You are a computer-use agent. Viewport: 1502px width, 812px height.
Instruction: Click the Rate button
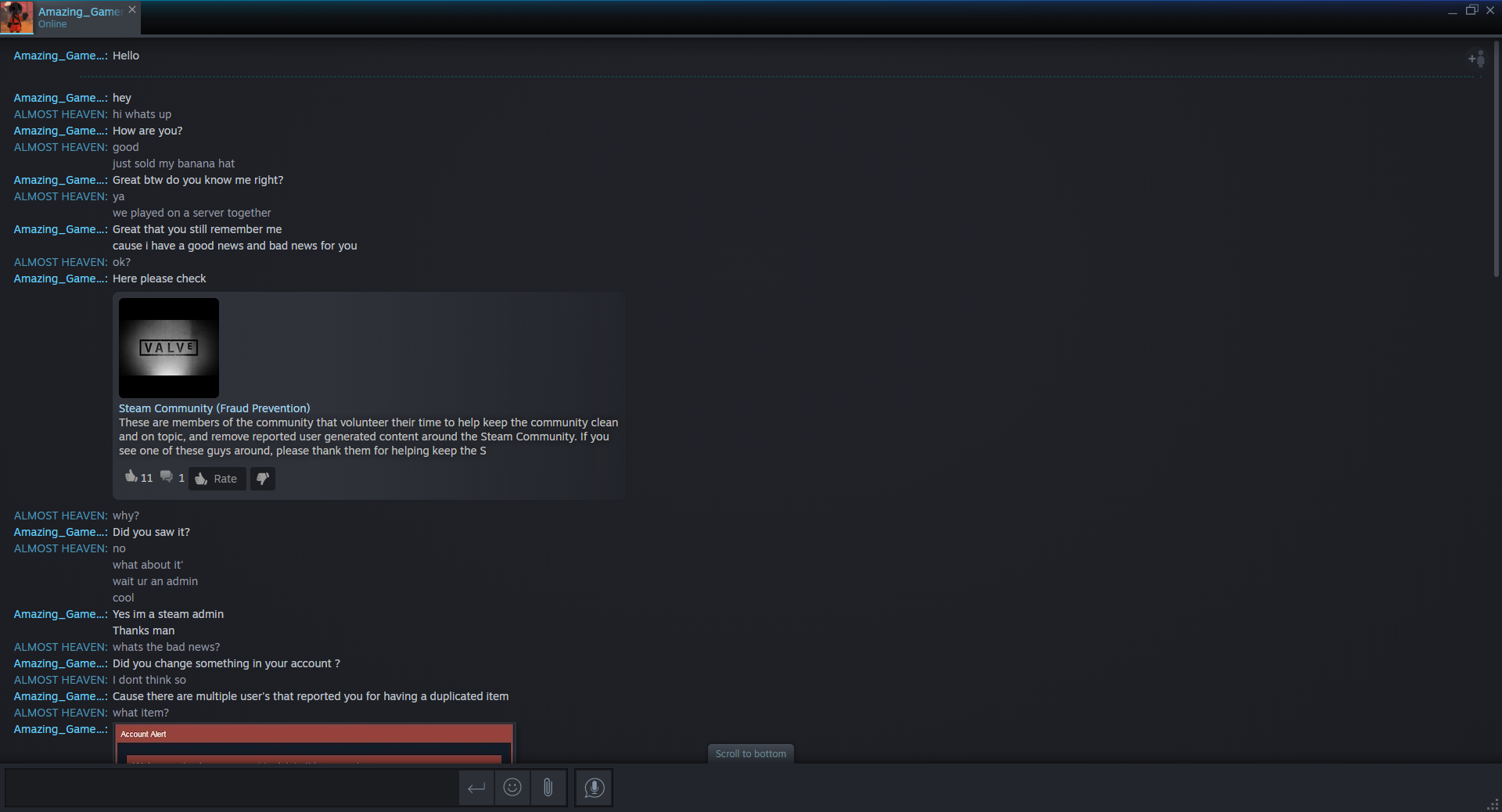tap(217, 479)
